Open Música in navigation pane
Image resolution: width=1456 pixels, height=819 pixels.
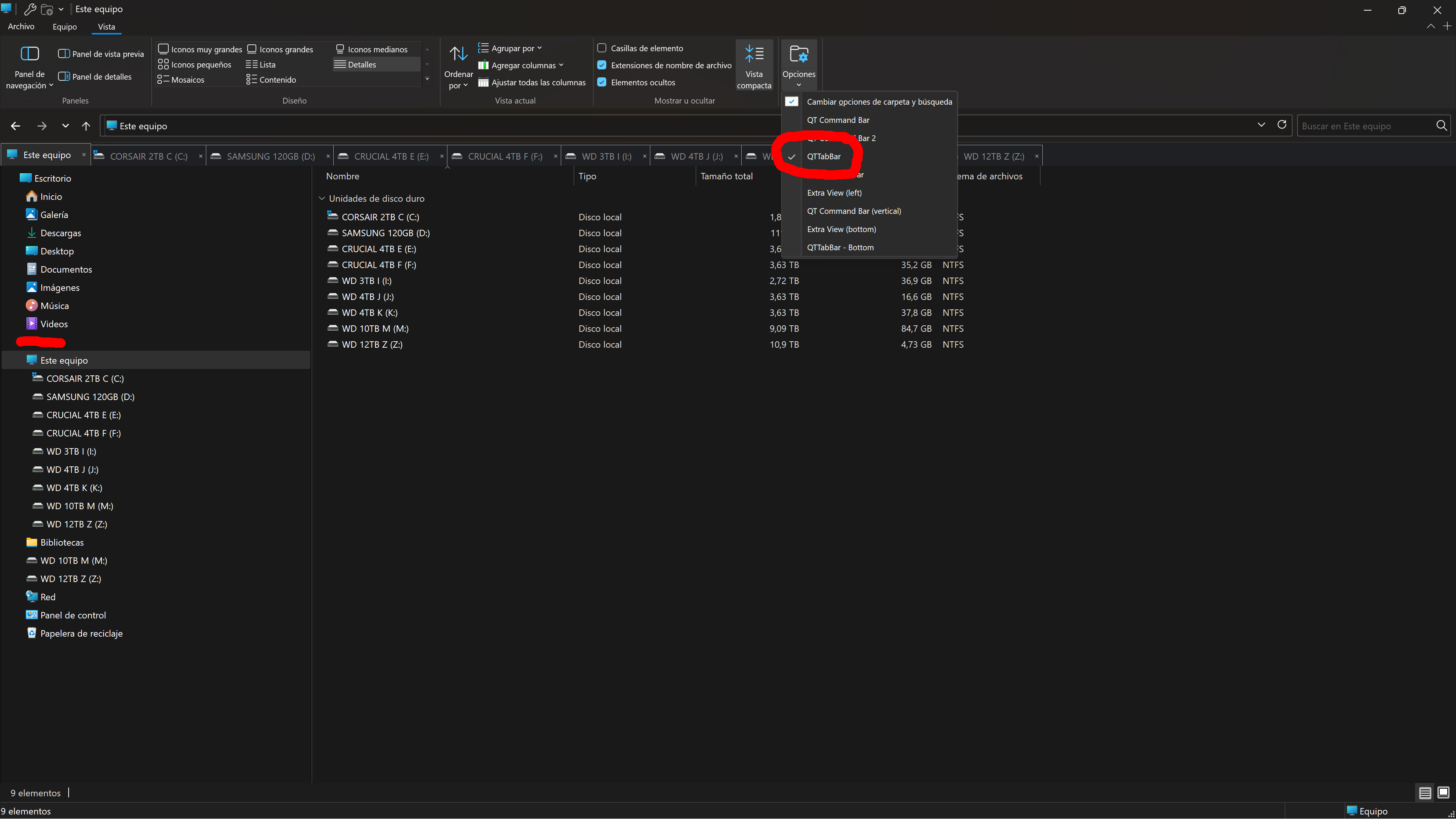click(x=54, y=306)
